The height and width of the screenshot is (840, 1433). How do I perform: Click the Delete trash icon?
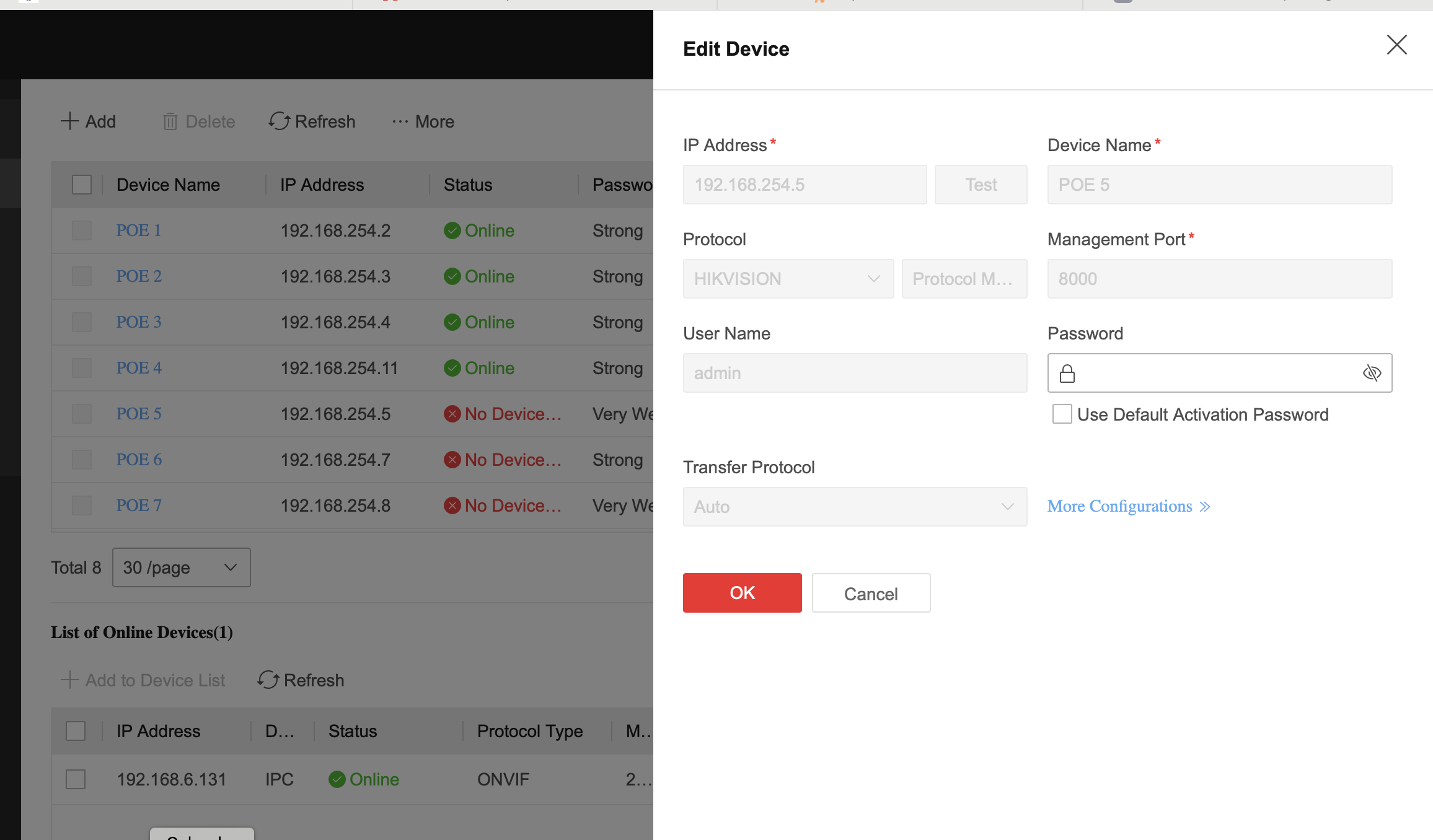(170, 121)
